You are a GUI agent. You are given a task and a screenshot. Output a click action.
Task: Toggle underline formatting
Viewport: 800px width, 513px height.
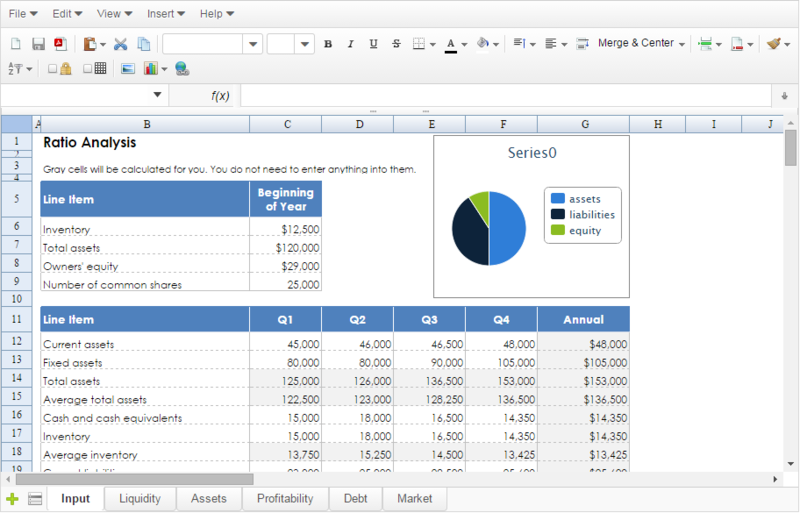374,44
